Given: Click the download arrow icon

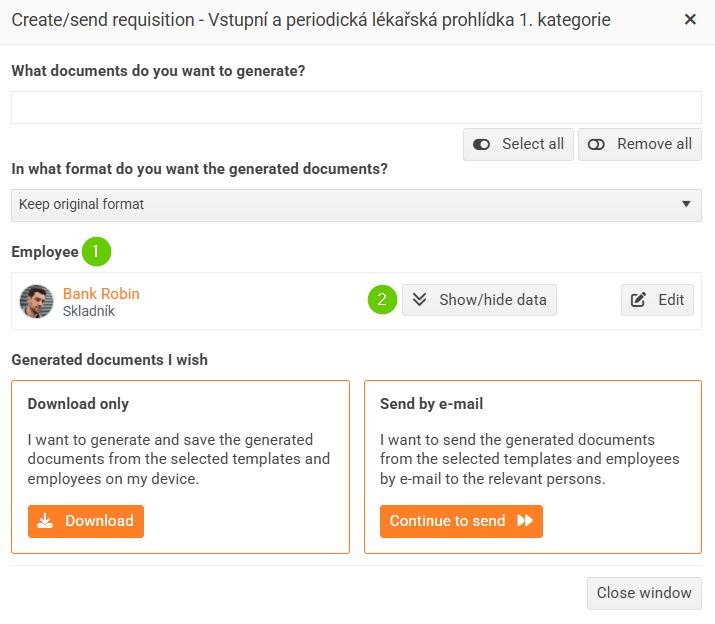Looking at the screenshot, I should click(x=45, y=521).
